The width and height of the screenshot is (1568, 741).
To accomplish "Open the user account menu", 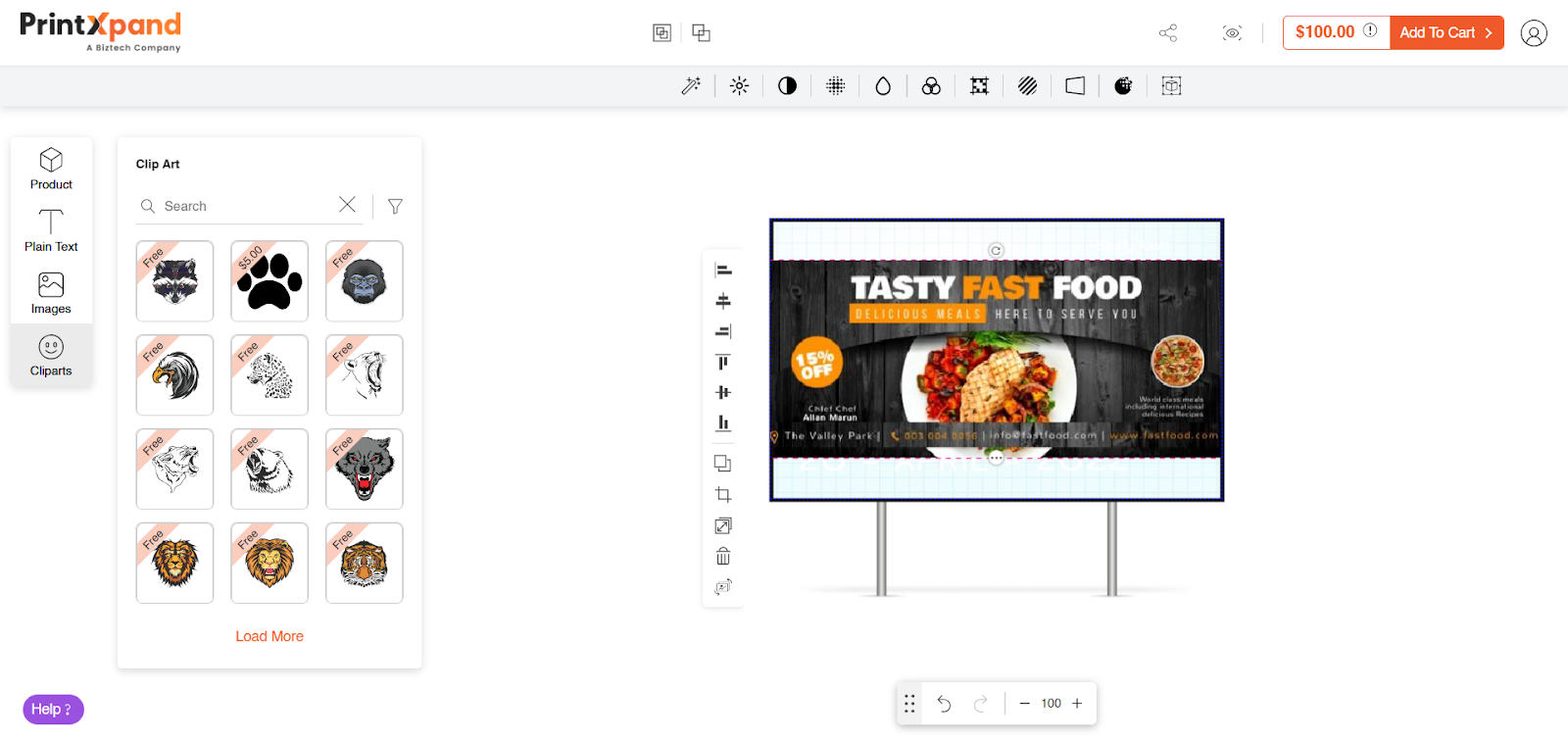I will [1534, 33].
